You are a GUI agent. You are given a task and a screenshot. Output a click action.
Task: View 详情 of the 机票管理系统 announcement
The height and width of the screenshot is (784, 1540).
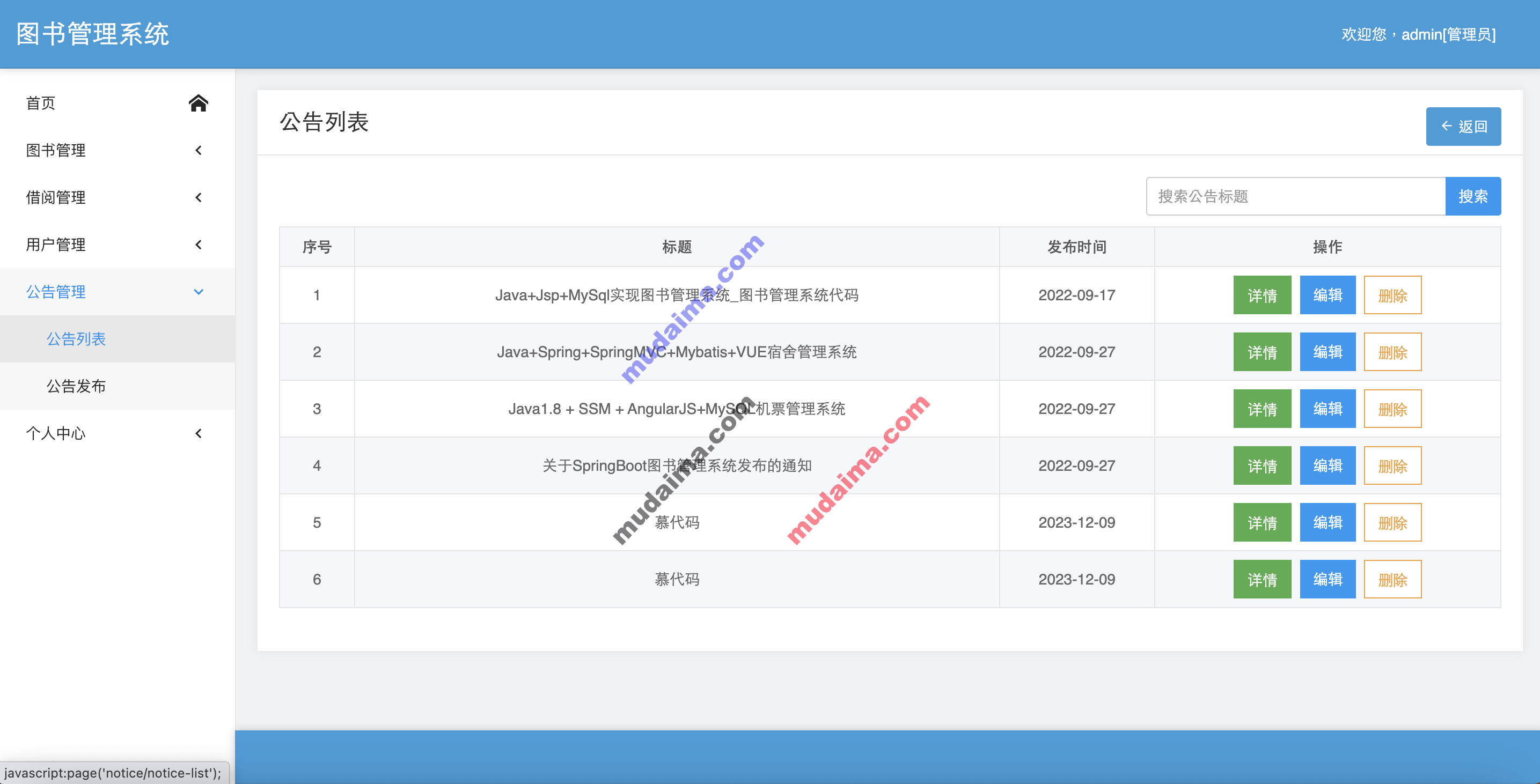1262,409
